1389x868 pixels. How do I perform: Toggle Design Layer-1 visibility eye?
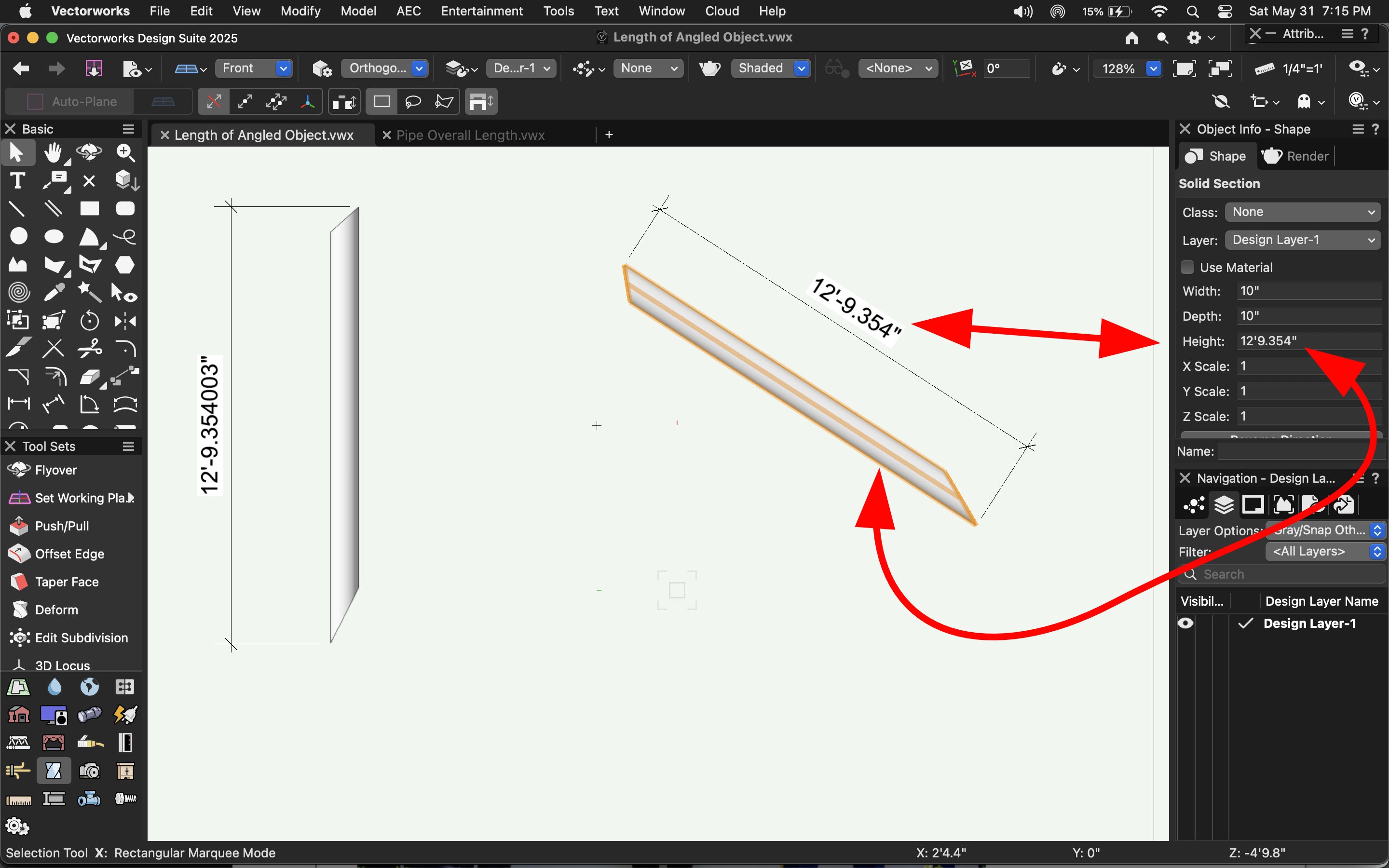(x=1186, y=624)
